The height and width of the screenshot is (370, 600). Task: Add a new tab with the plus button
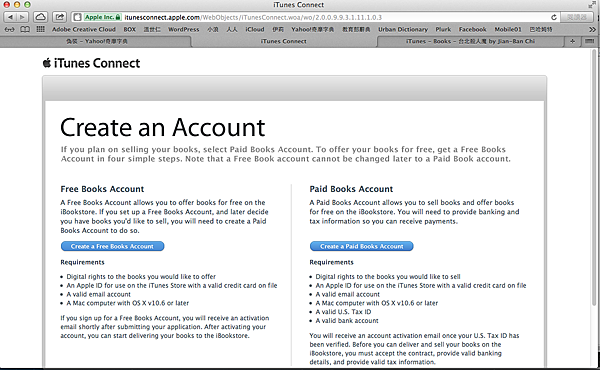tap(572, 41)
